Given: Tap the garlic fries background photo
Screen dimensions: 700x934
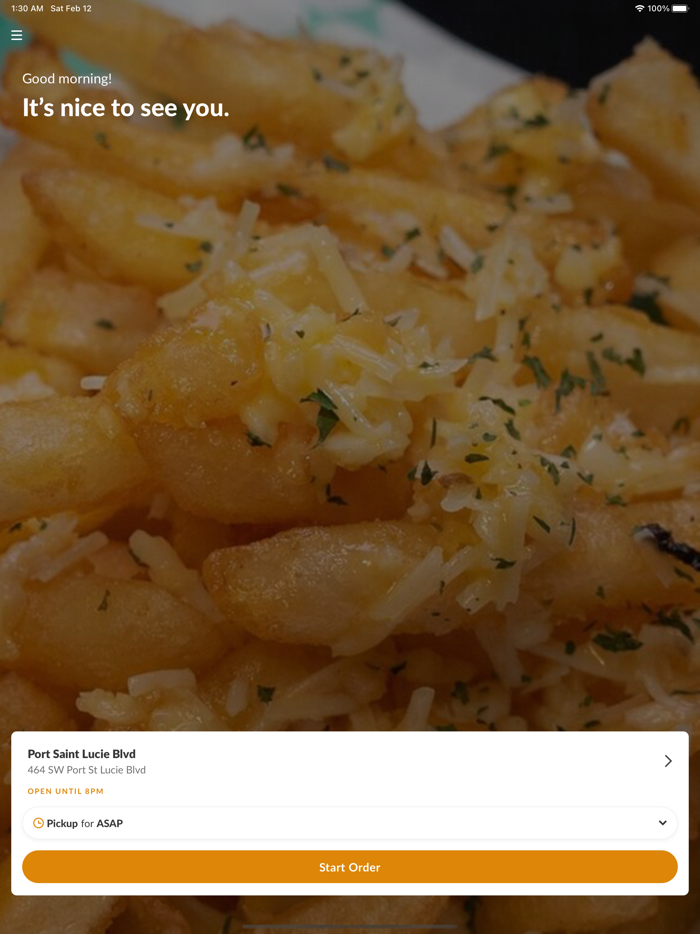Looking at the screenshot, I should tap(350, 417).
